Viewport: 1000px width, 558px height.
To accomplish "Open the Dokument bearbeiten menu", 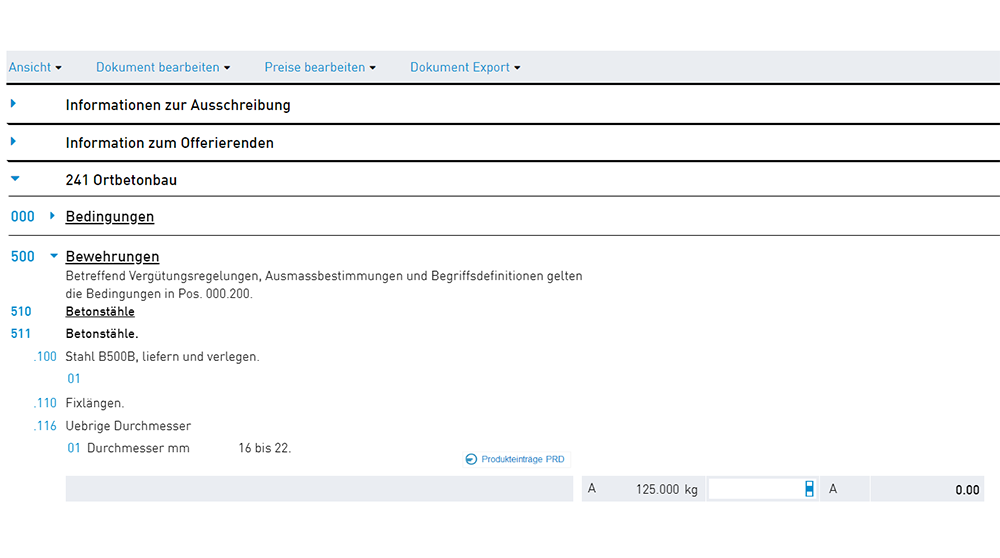I will (163, 67).
